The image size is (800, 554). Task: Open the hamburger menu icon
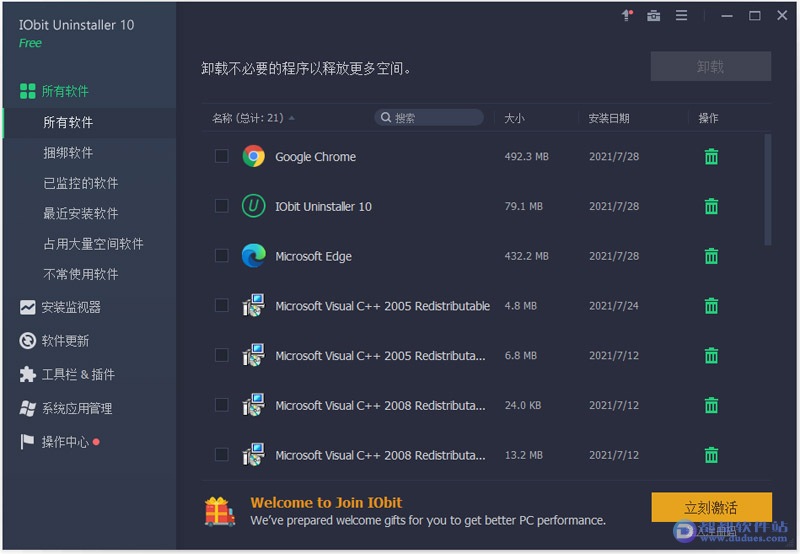tap(681, 16)
